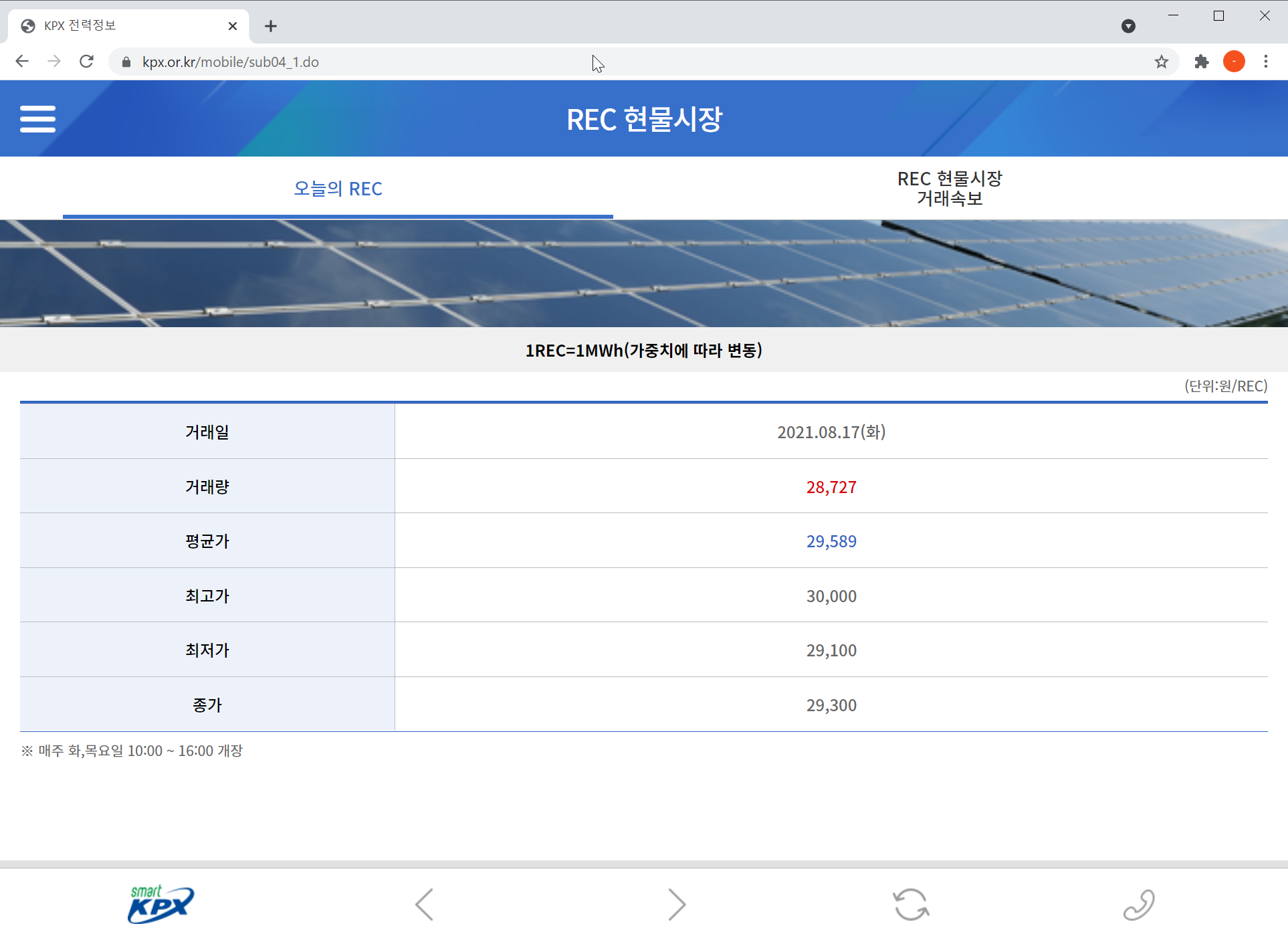Open a new browser tab
Viewport: 1288px width, 934px height.
pyautogui.click(x=270, y=26)
